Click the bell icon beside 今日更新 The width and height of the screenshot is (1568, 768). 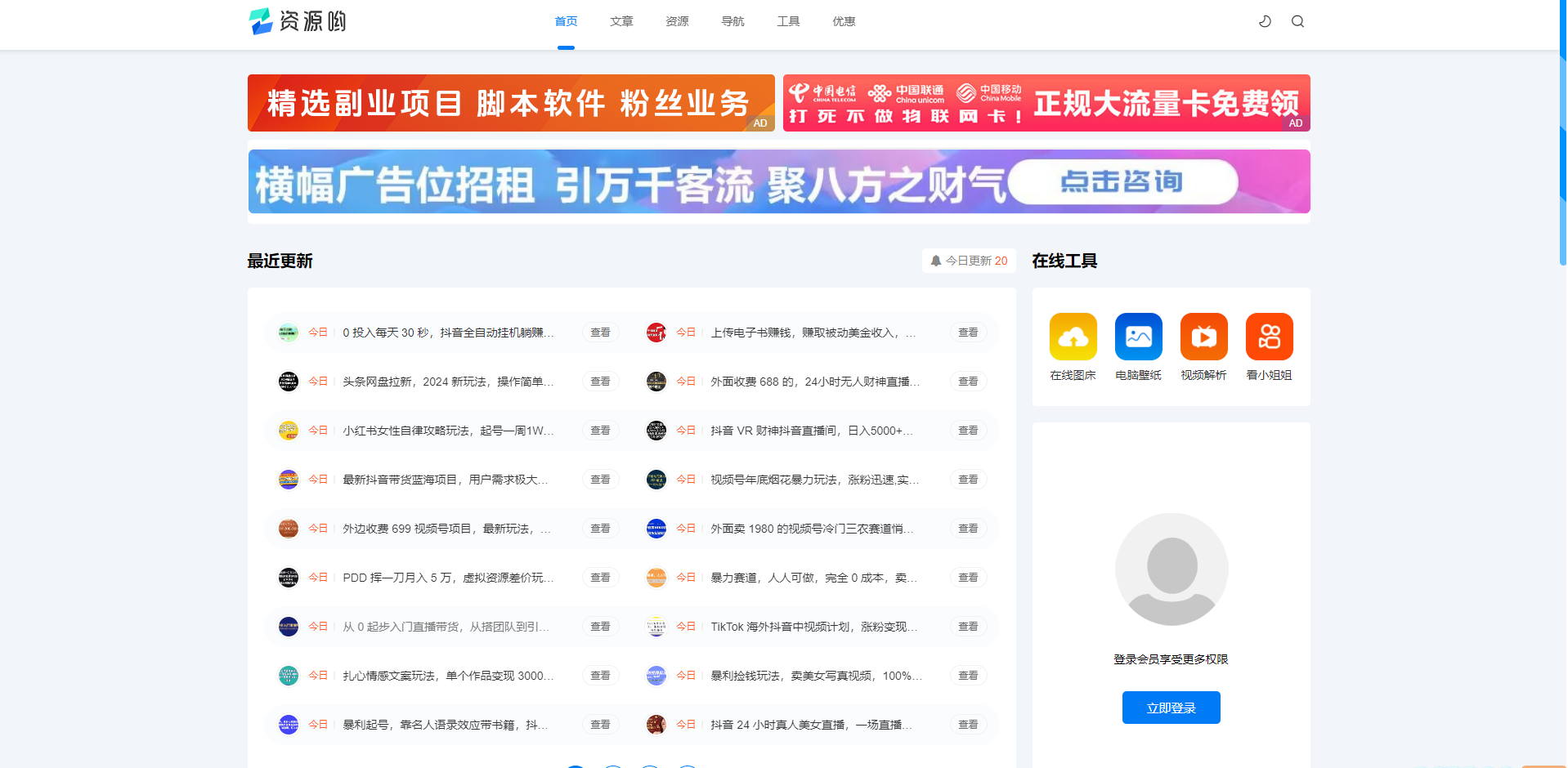tap(936, 261)
